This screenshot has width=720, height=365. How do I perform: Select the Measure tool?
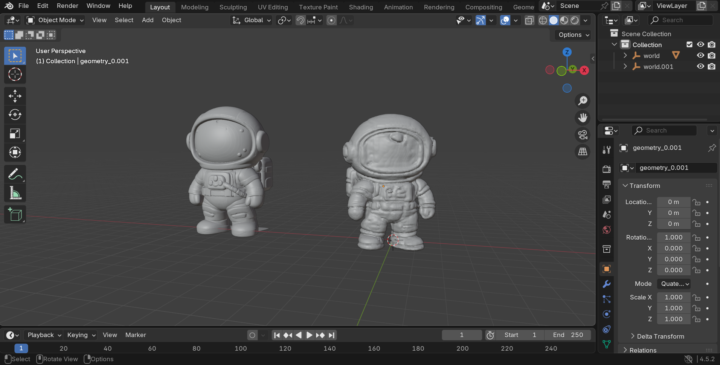coord(15,193)
